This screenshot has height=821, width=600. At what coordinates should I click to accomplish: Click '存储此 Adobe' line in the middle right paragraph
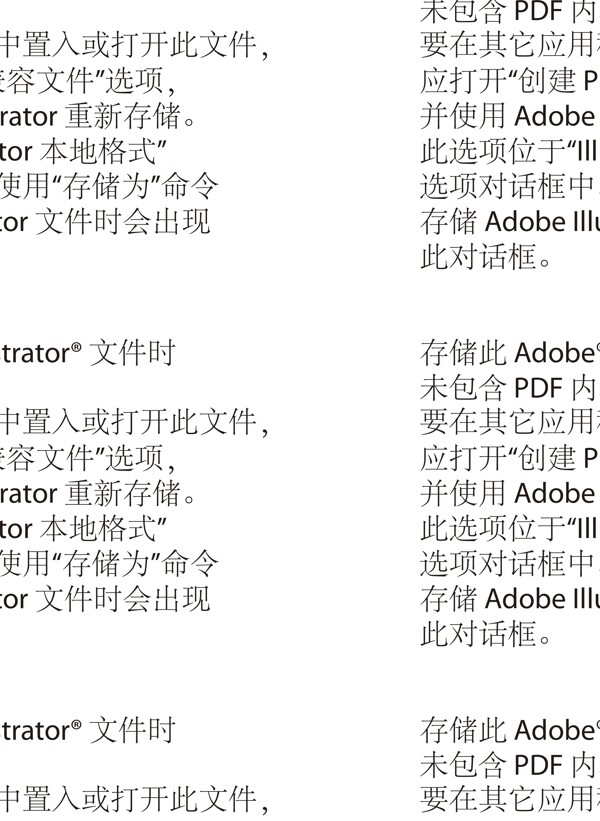click(510, 352)
